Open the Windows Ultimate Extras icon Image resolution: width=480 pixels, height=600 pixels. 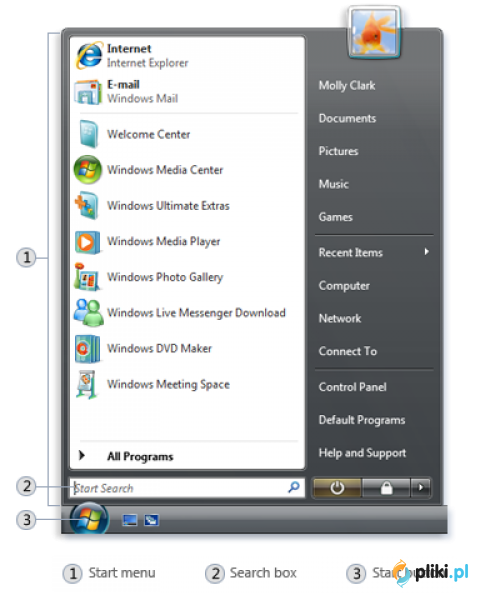[87, 205]
